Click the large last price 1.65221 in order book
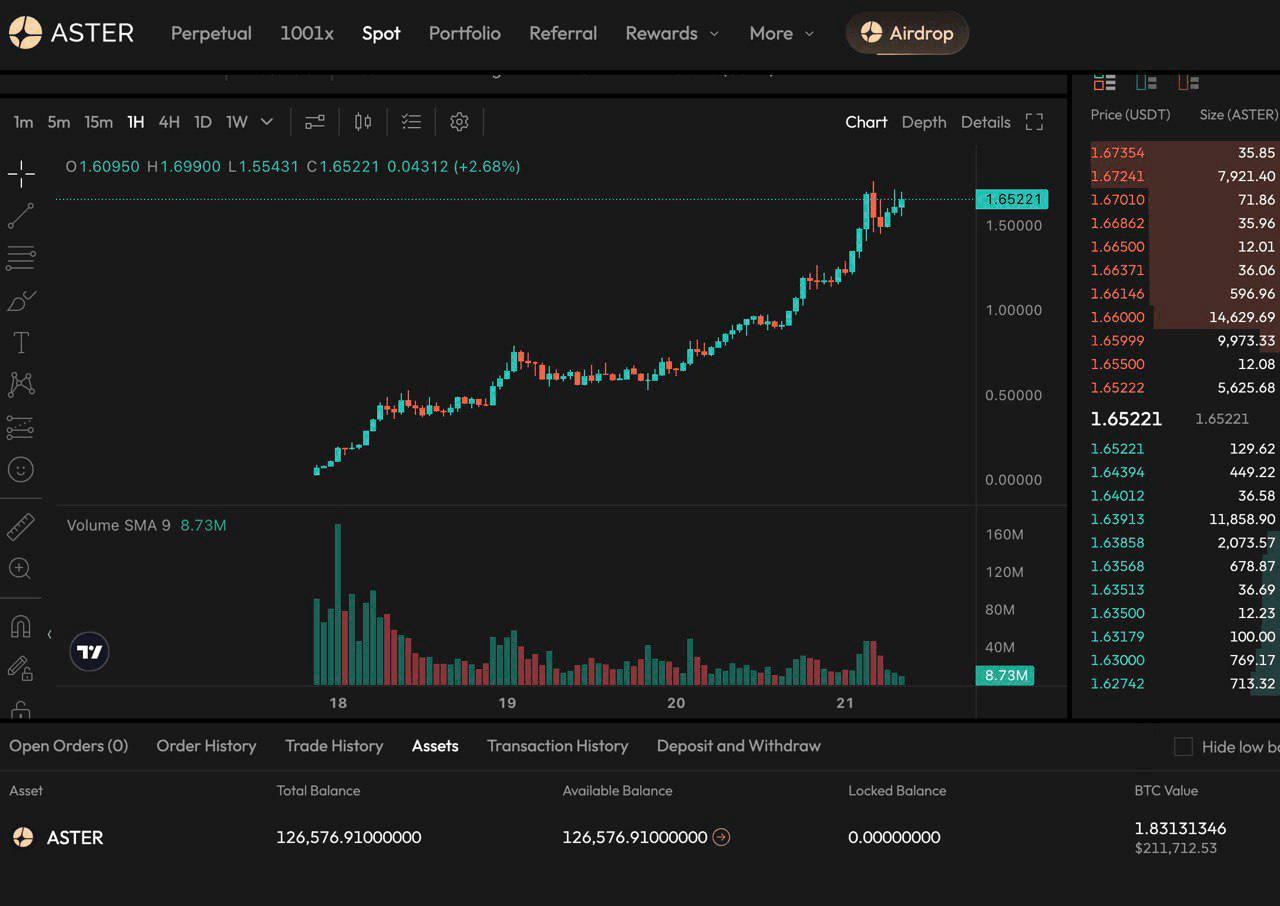1280x906 pixels. click(x=1126, y=419)
